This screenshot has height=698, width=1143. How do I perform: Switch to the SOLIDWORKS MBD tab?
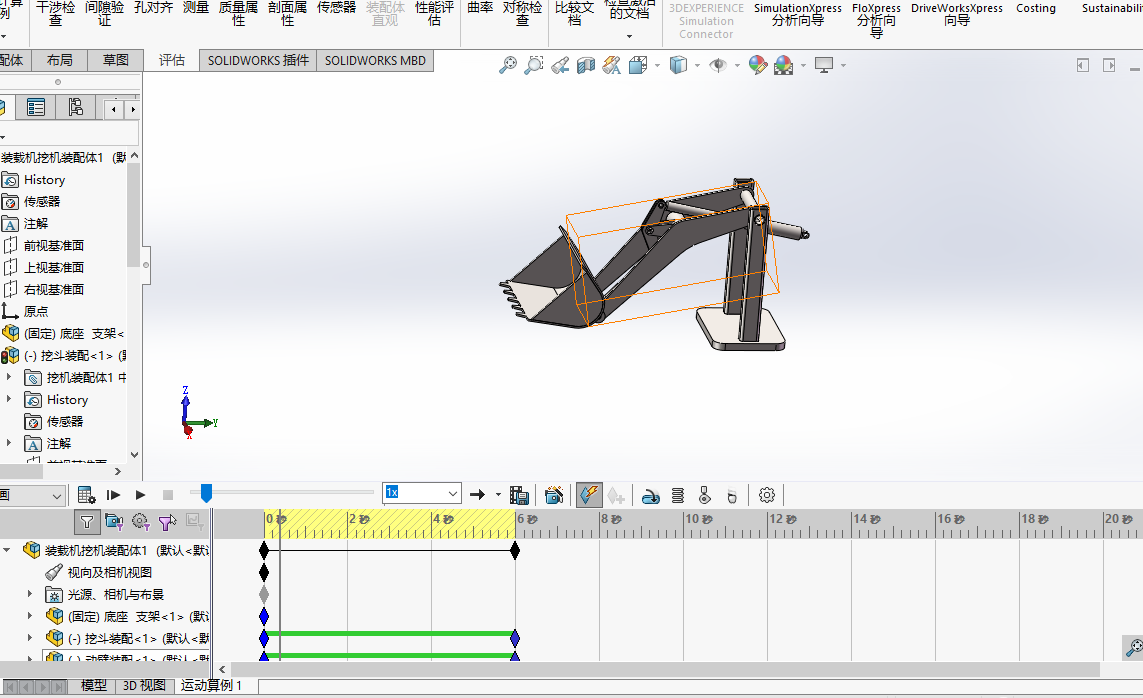pos(375,60)
